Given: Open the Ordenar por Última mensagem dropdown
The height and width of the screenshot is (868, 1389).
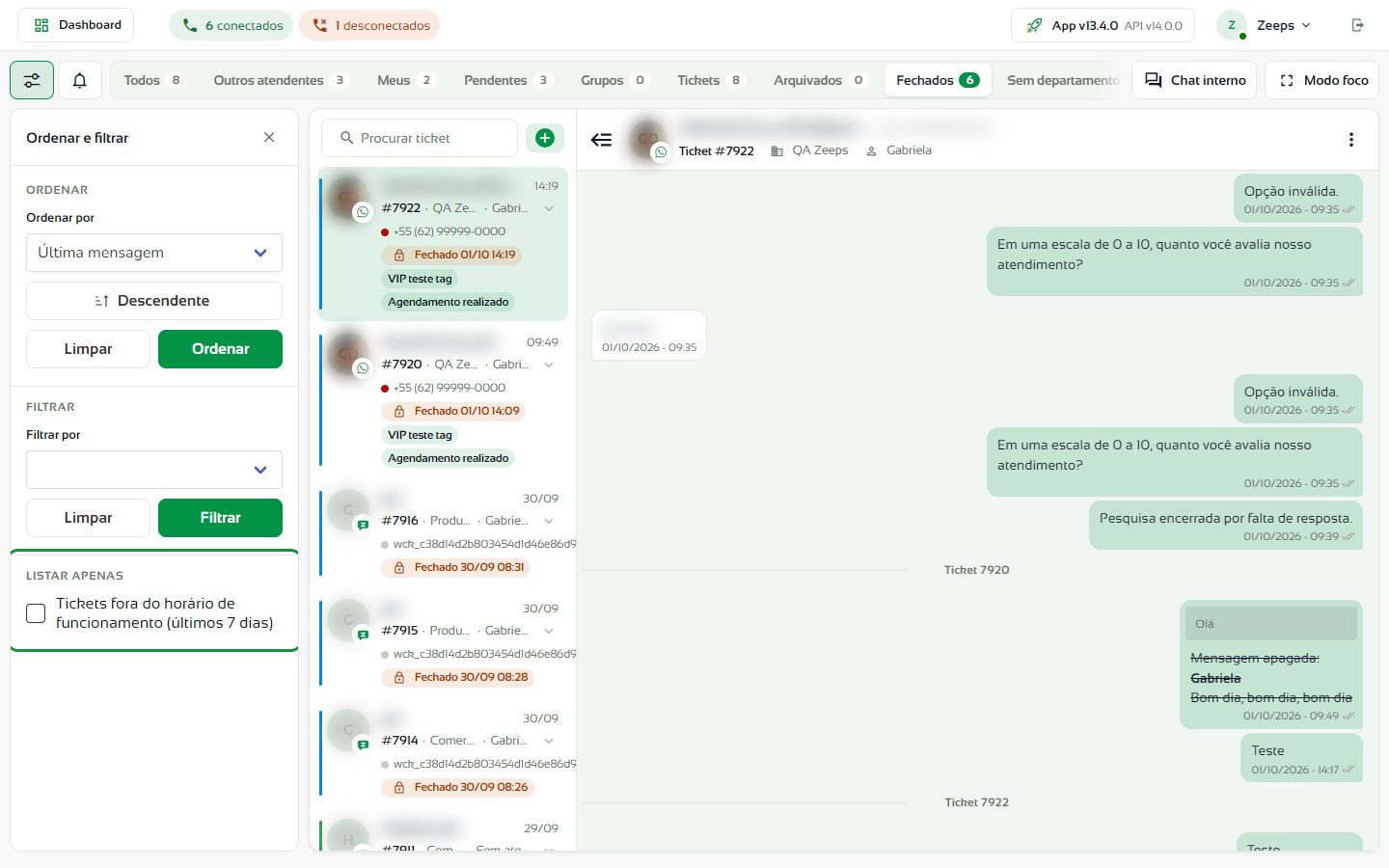Looking at the screenshot, I should [154, 253].
